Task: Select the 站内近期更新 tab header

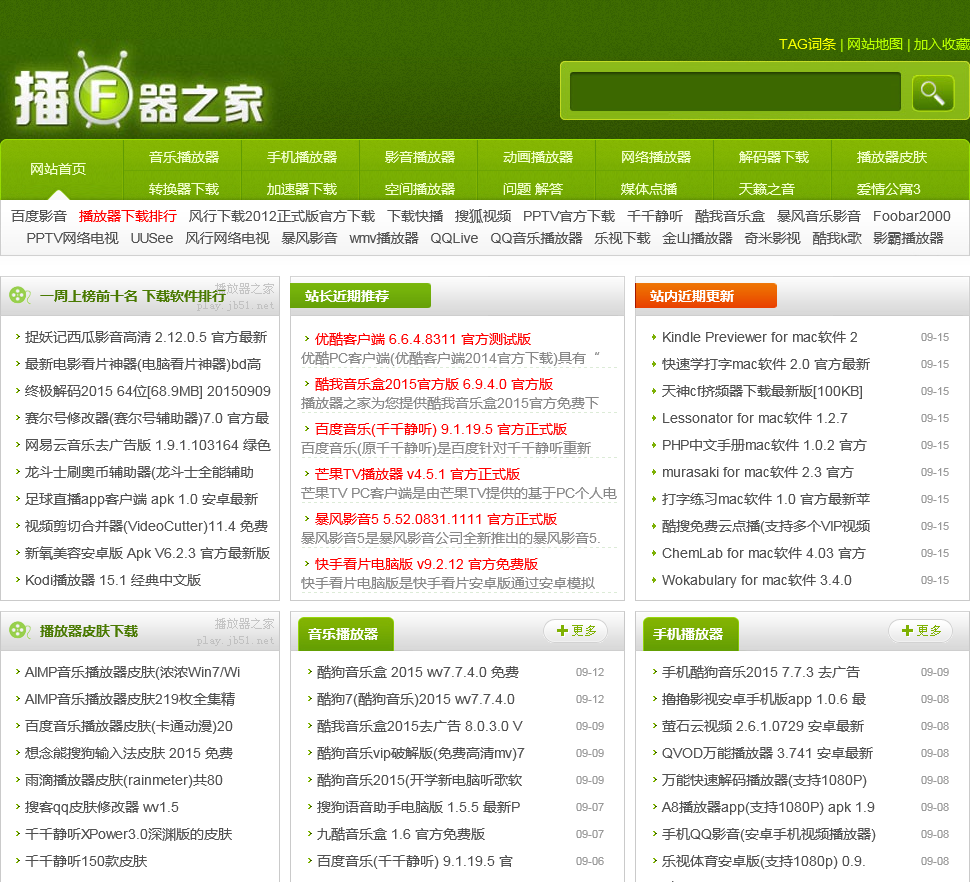Action: pos(705,296)
